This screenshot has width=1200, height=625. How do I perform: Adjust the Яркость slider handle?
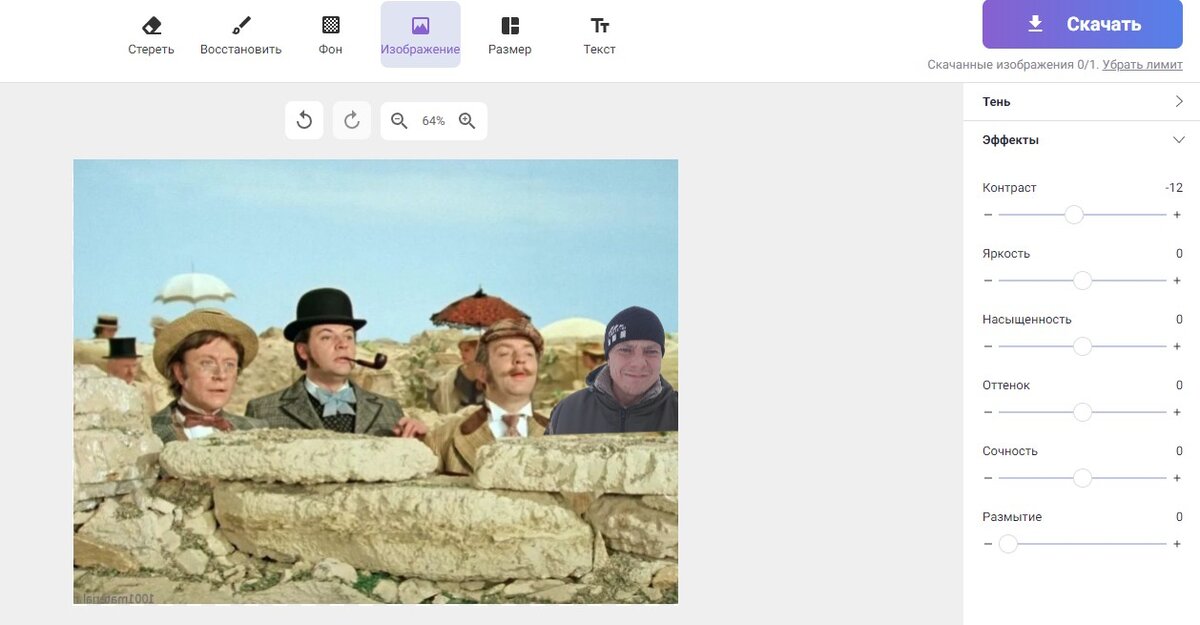point(1082,281)
